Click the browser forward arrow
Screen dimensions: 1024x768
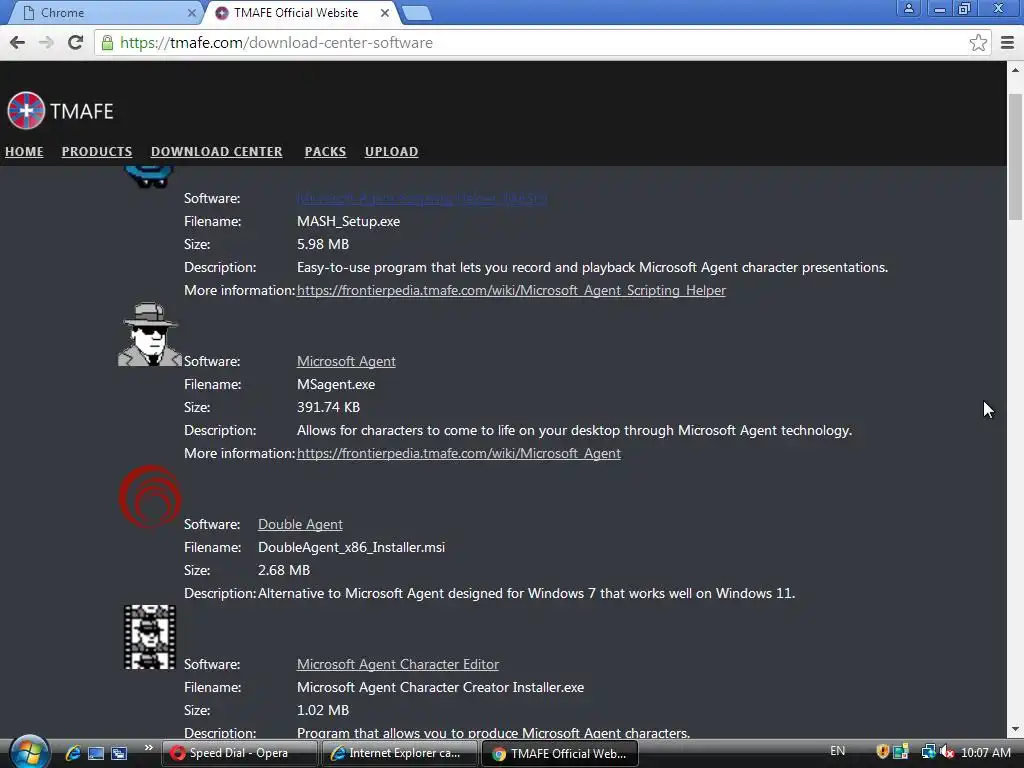[46, 43]
